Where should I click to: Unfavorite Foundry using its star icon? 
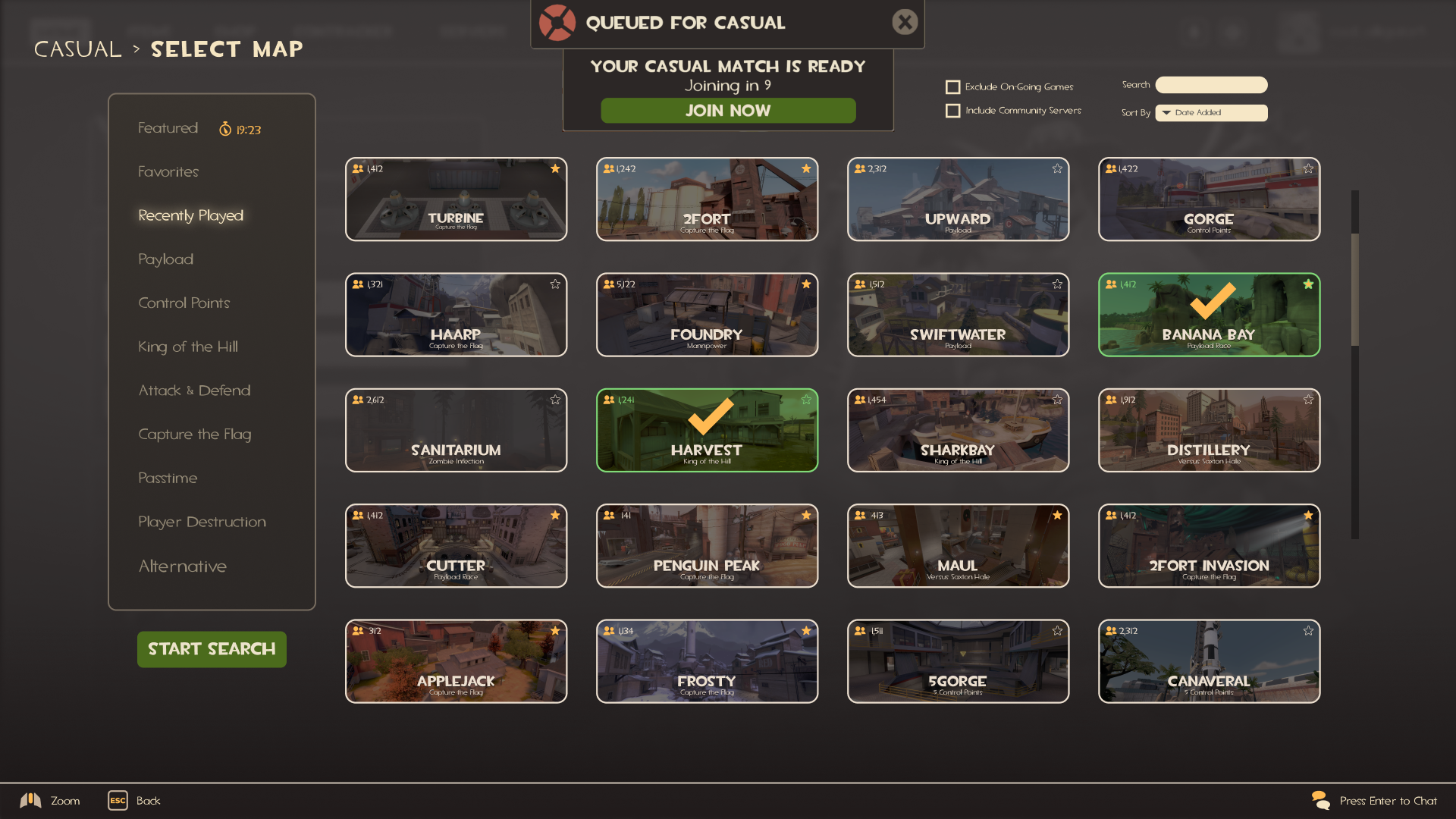tap(806, 284)
